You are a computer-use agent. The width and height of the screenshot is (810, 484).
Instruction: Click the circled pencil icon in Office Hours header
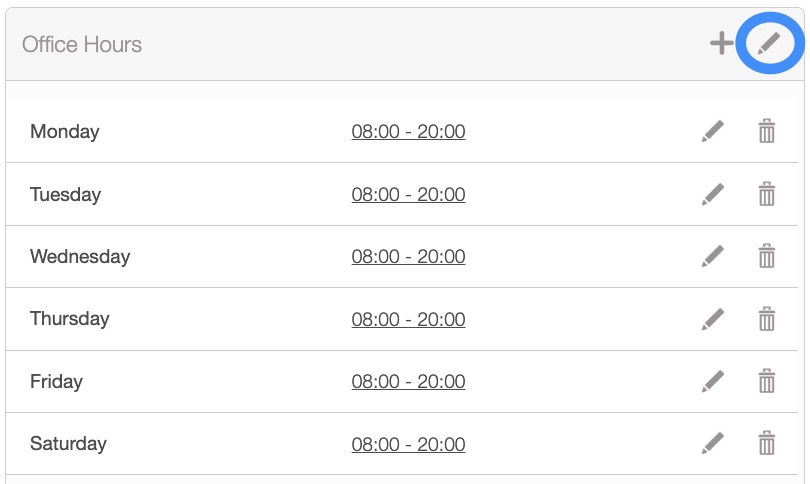(768, 43)
